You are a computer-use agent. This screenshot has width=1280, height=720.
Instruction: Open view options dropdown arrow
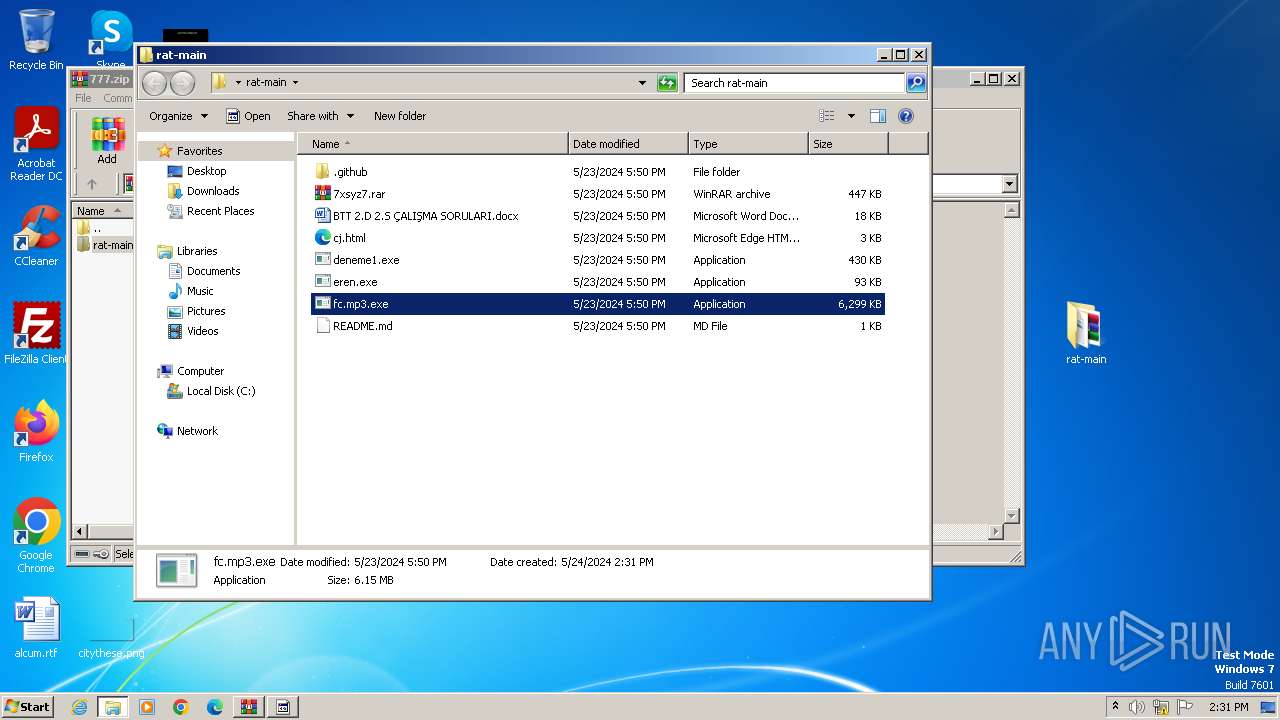click(x=851, y=116)
